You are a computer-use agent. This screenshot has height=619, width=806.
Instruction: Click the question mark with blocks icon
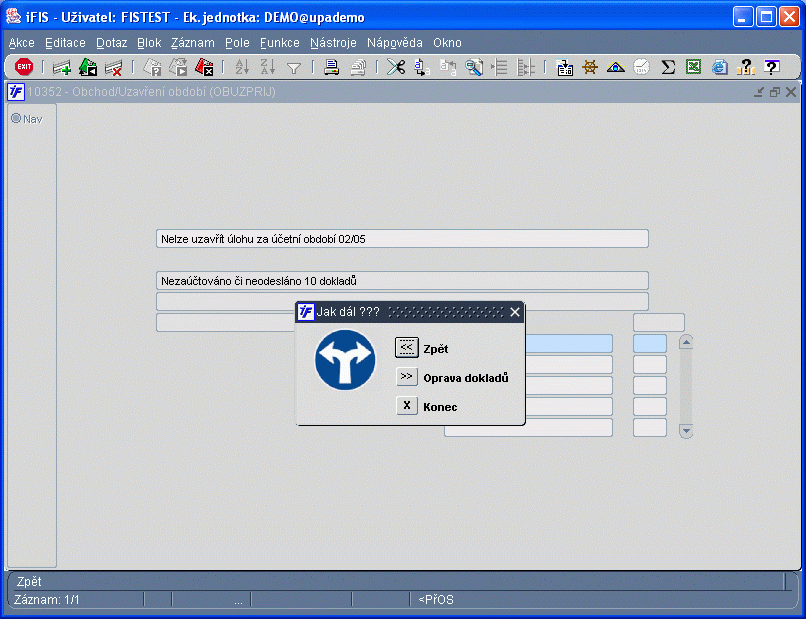[745, 67]
